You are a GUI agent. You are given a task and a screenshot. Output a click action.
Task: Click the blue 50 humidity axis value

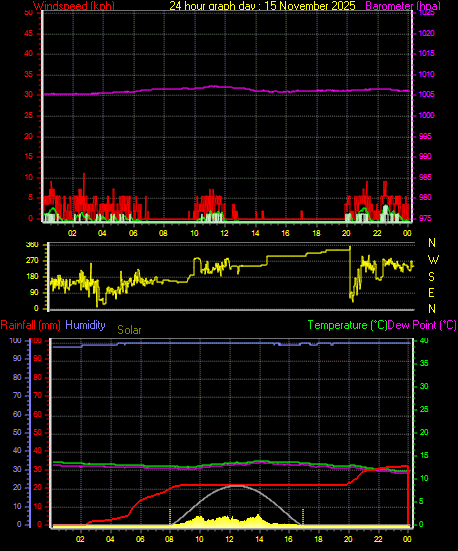17,433
